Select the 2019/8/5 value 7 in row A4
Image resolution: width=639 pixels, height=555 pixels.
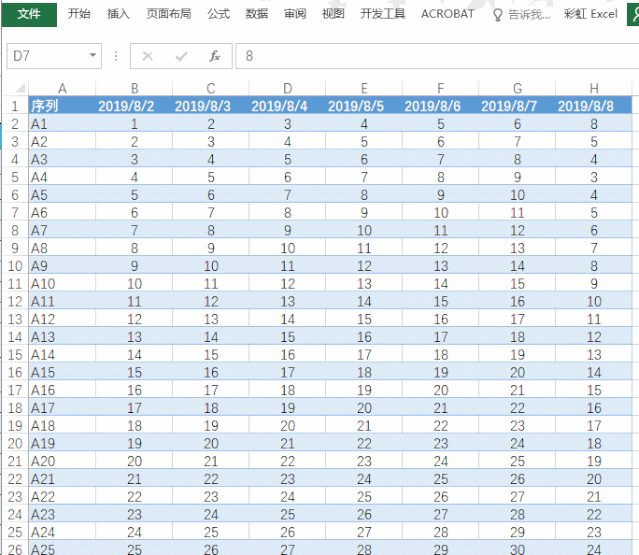click(x=364, y=177)
